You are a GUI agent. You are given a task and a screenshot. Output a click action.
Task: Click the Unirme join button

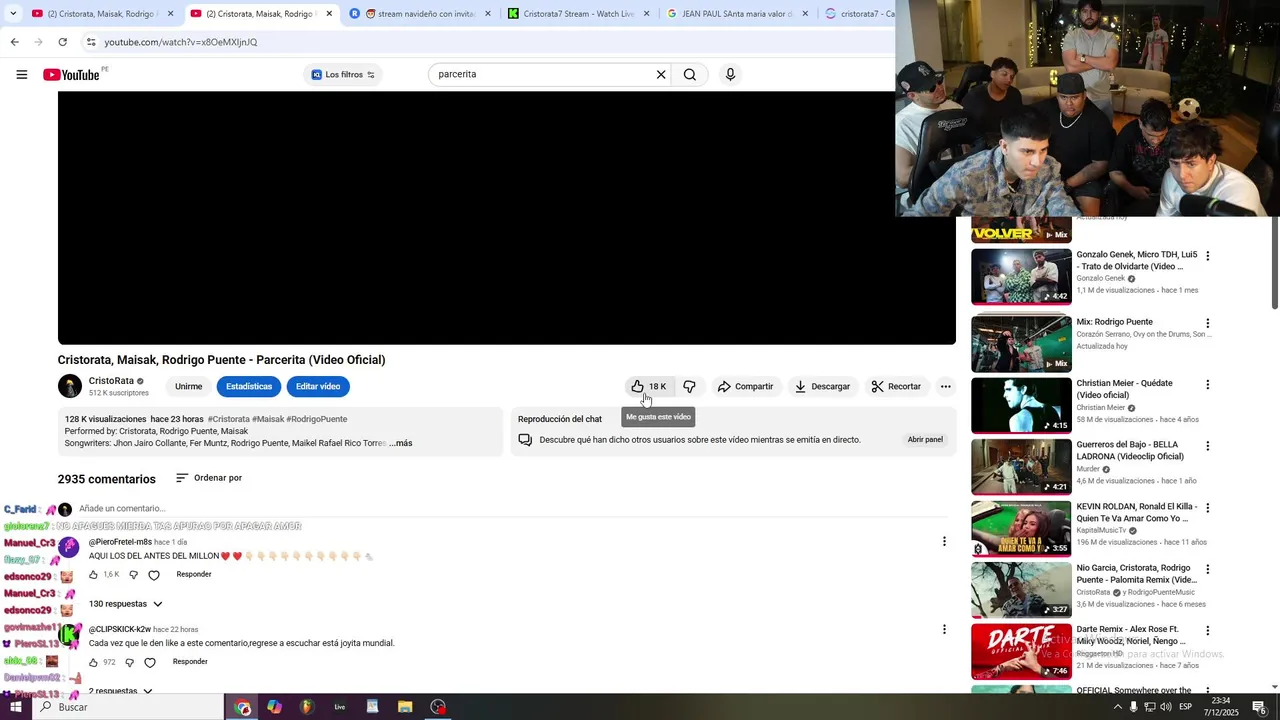click(188, 387)
